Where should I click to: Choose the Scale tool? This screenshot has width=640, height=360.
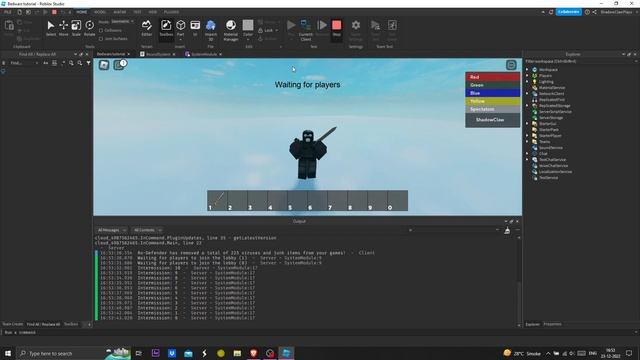76,28
